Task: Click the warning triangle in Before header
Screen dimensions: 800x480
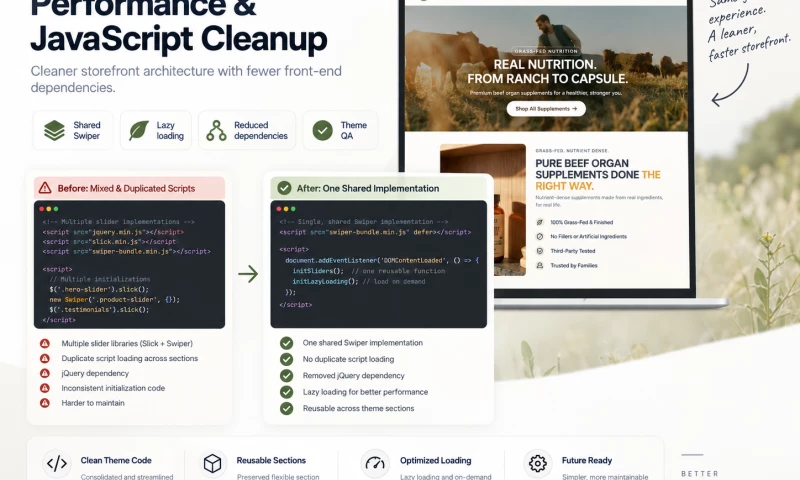Action: (x=45, y=188)
